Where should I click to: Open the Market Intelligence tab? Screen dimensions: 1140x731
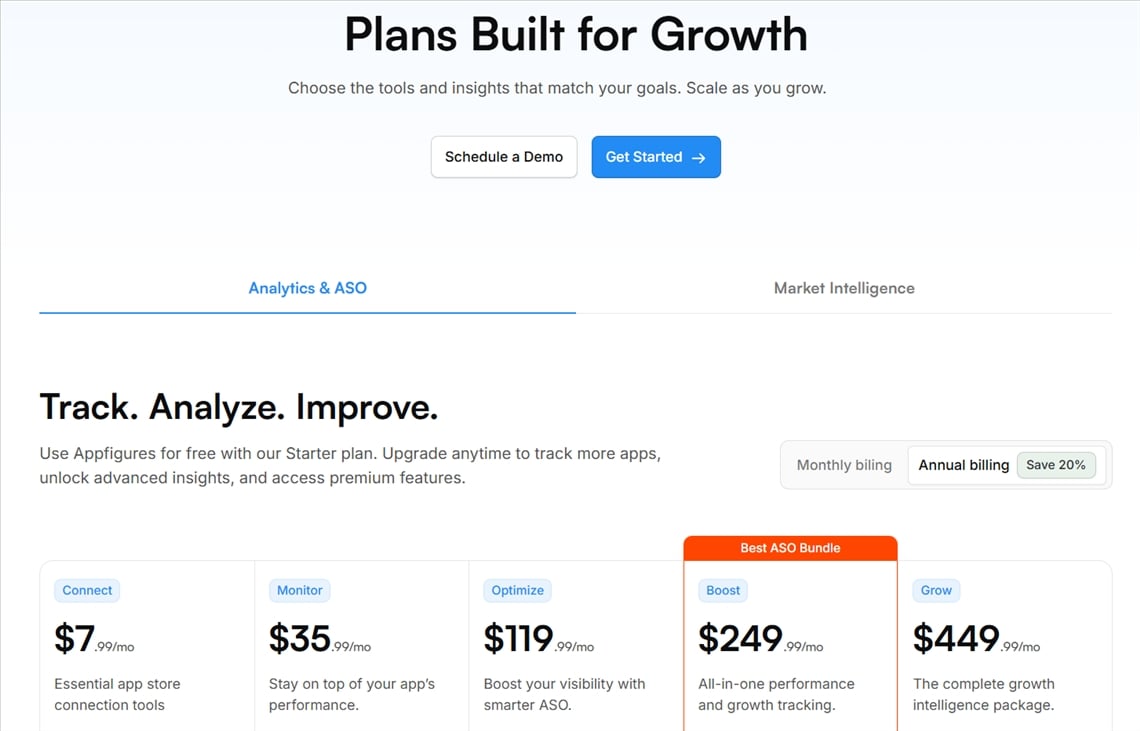pyautogui.click(x=844, y=288)
